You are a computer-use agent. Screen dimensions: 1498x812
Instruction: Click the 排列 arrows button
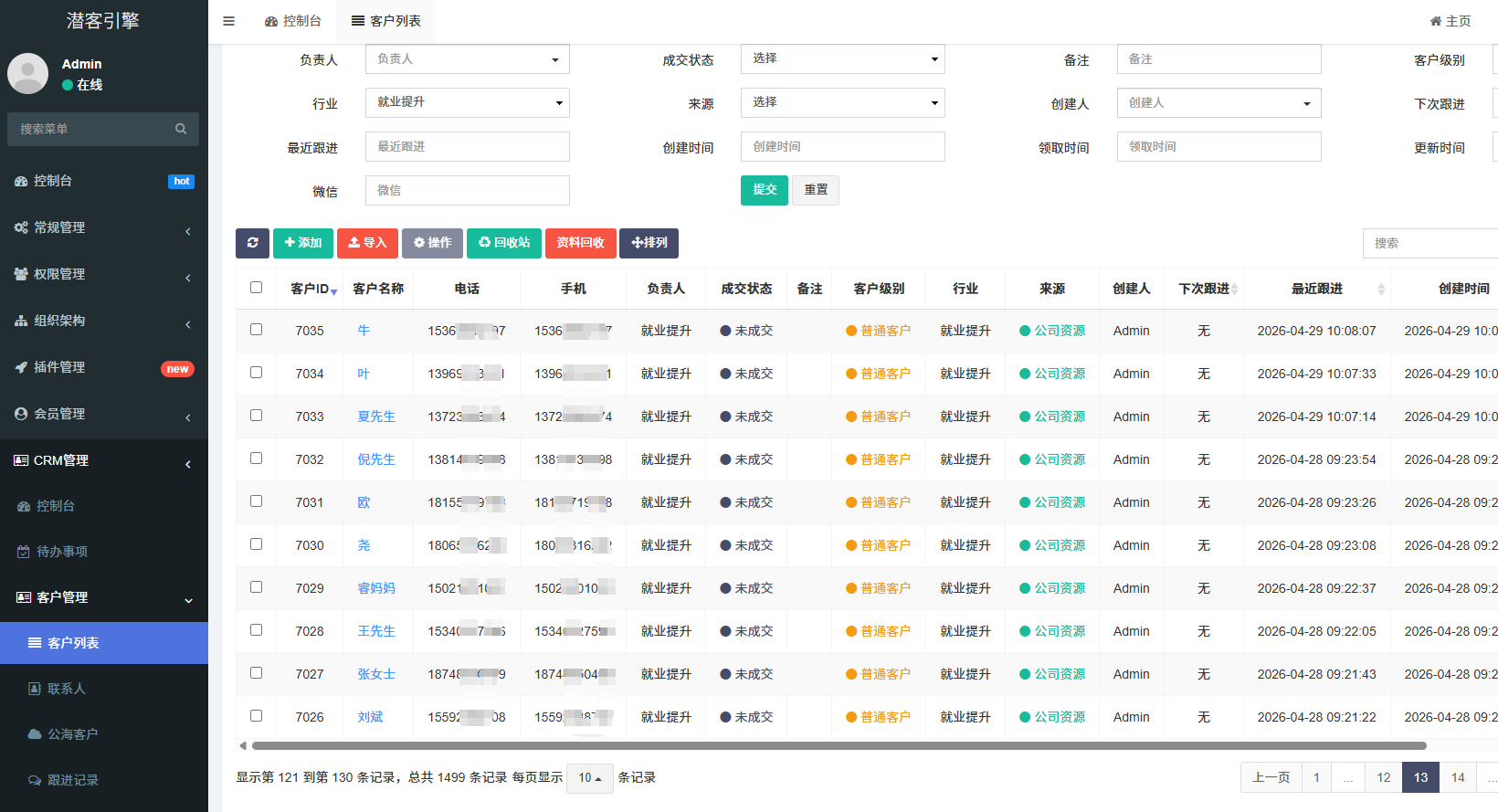[649, 243]
